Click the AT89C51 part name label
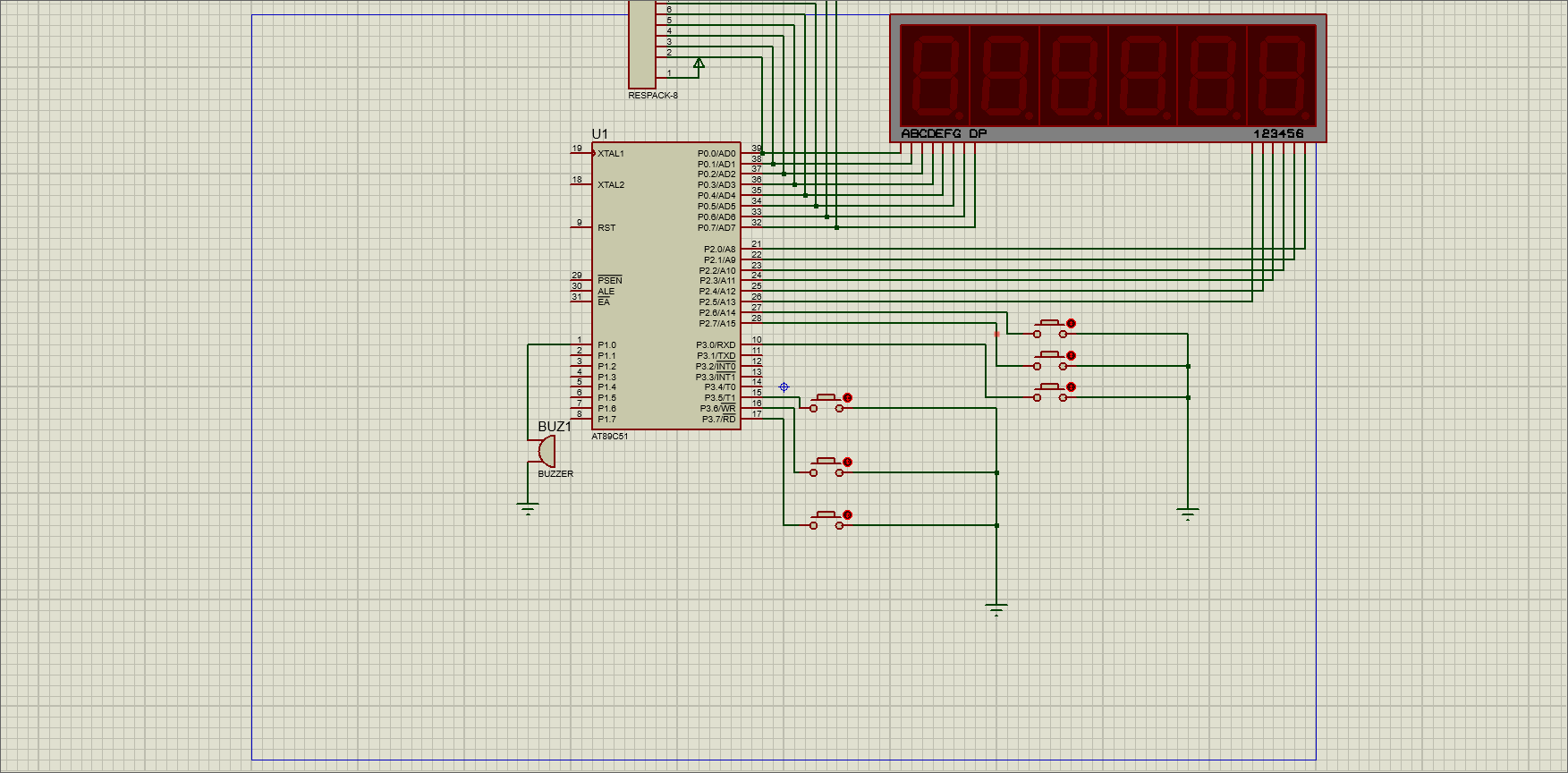The image size is (1568, 773). 610,437
